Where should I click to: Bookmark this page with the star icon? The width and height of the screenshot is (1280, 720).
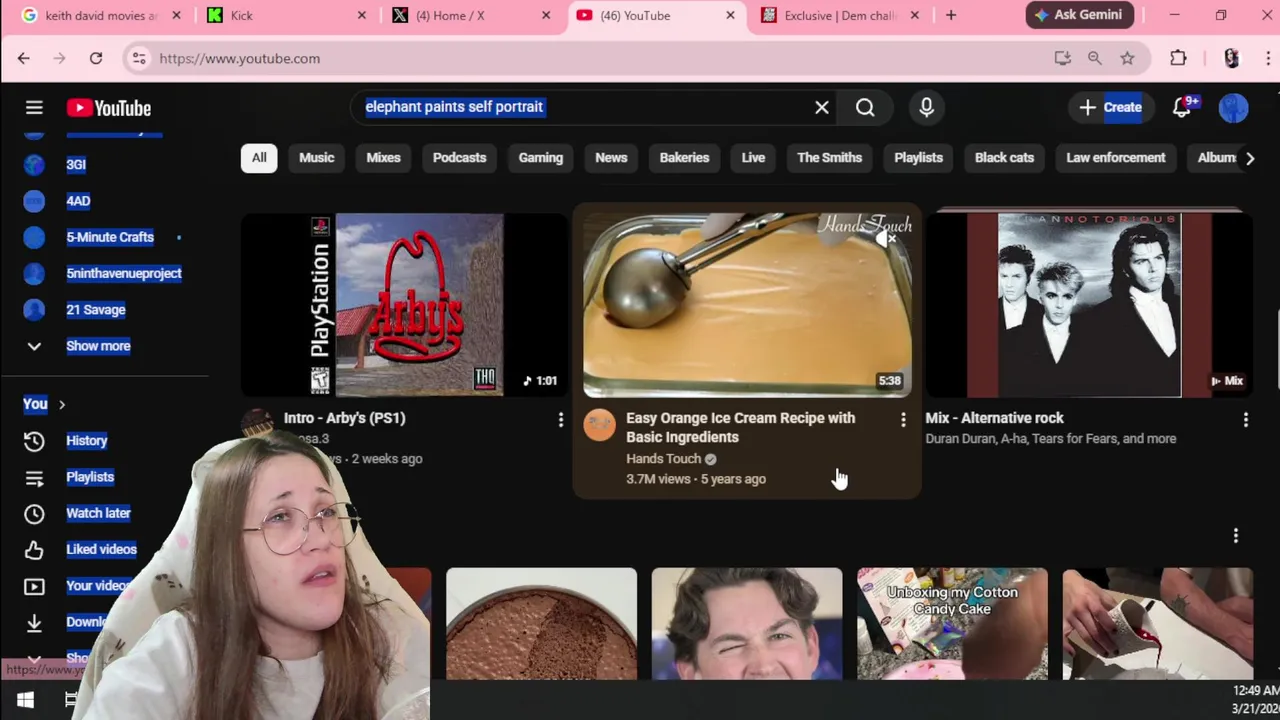[x=1127, y=58]
